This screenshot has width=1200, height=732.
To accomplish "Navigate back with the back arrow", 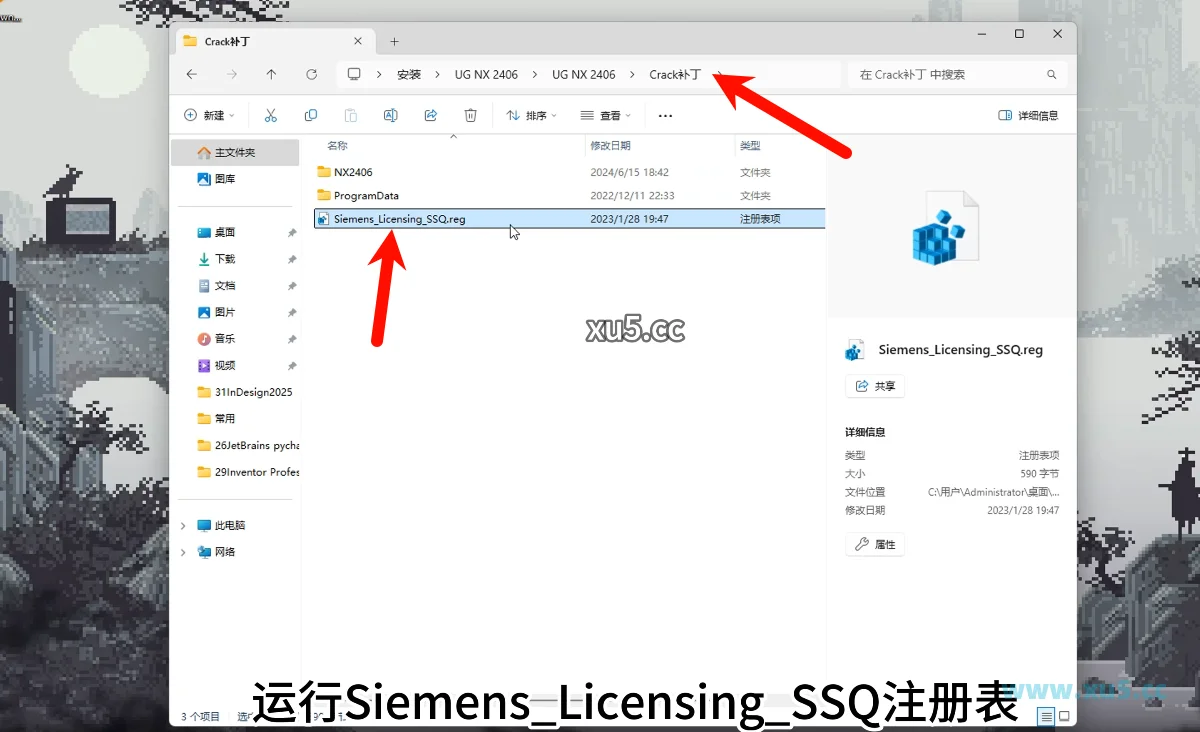I will 192,74.
